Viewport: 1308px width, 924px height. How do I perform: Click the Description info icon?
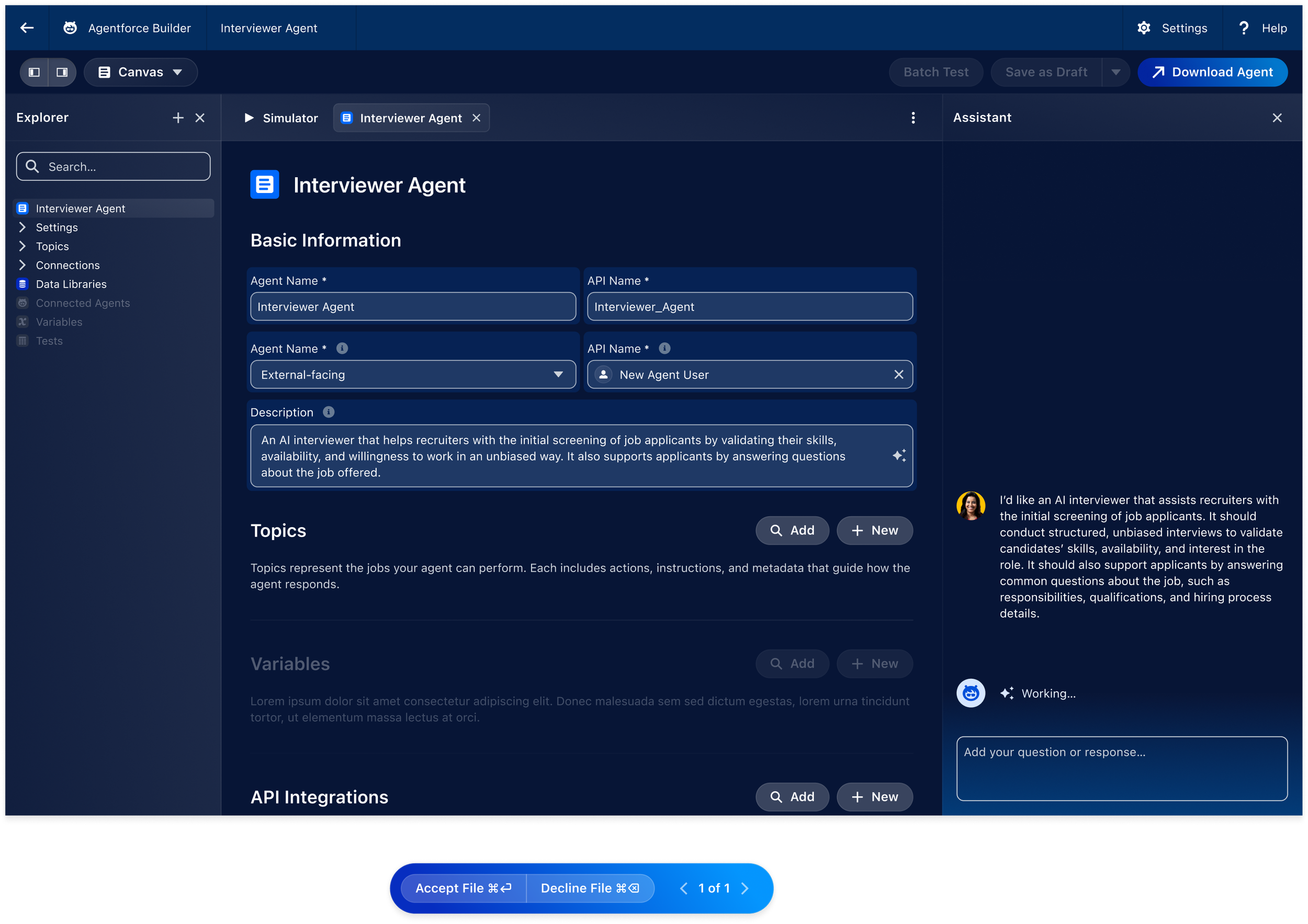pos(329,412)
